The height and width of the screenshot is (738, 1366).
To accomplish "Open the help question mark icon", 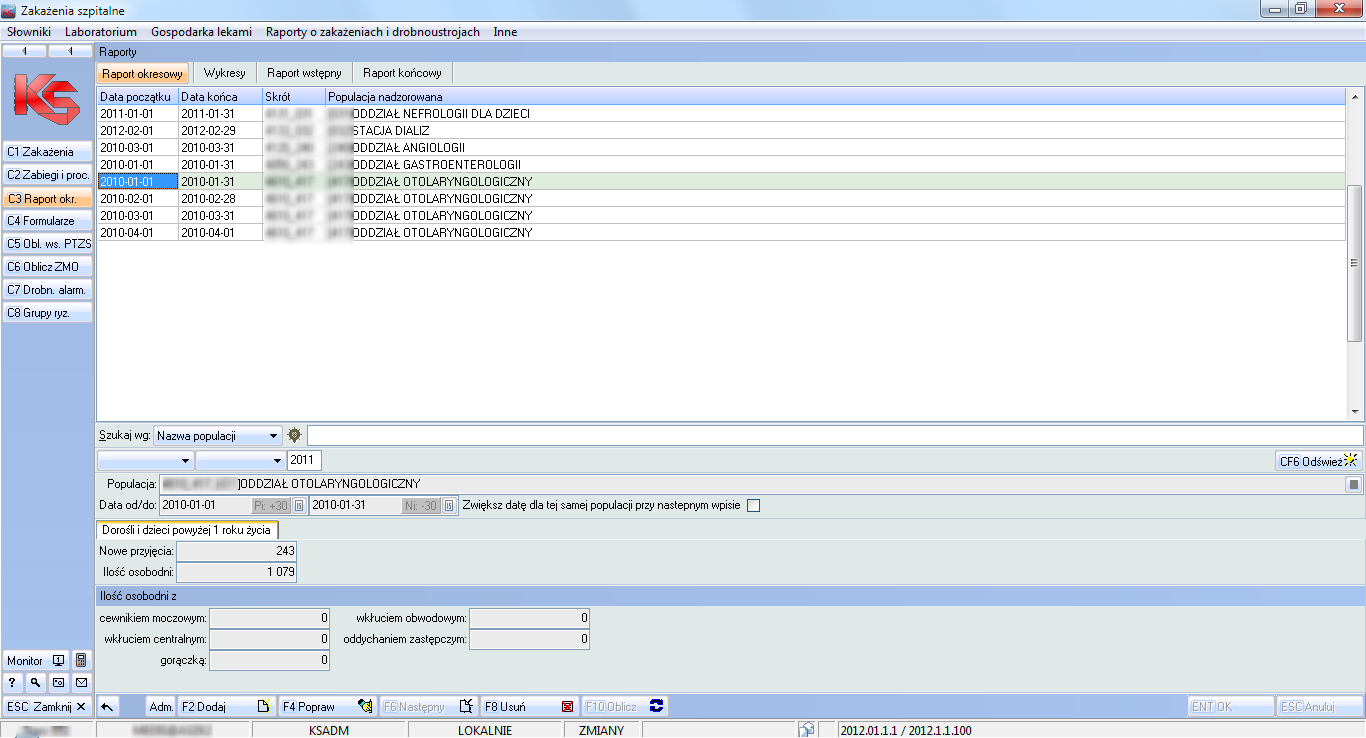I will pos(12,683).
